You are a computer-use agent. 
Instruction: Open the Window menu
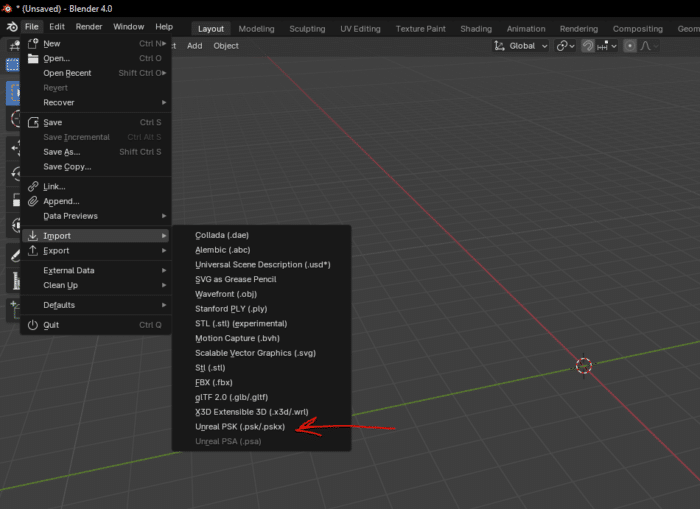[x=129, y=27]
